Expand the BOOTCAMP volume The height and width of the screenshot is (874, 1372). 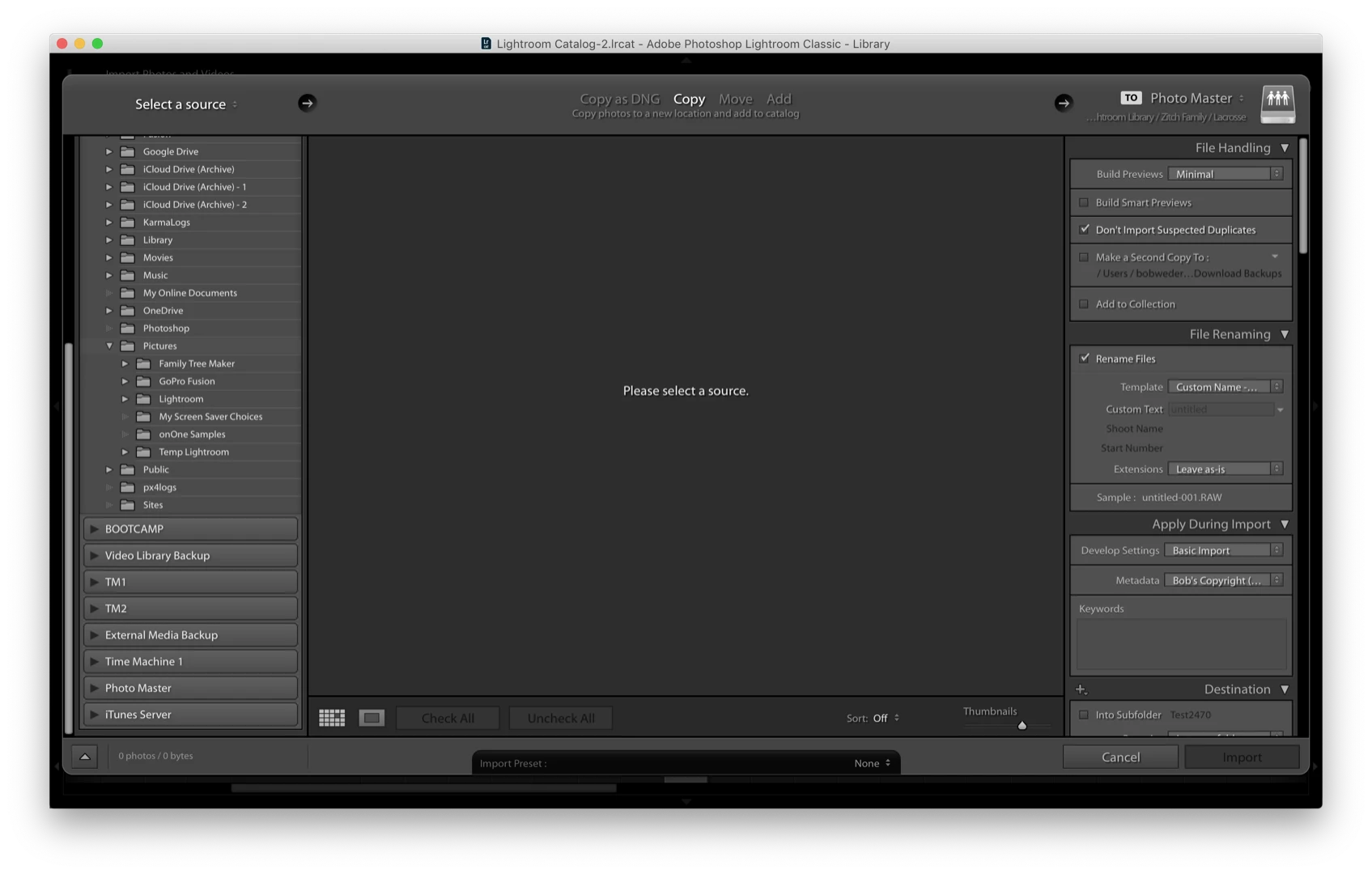coord(95,529)
